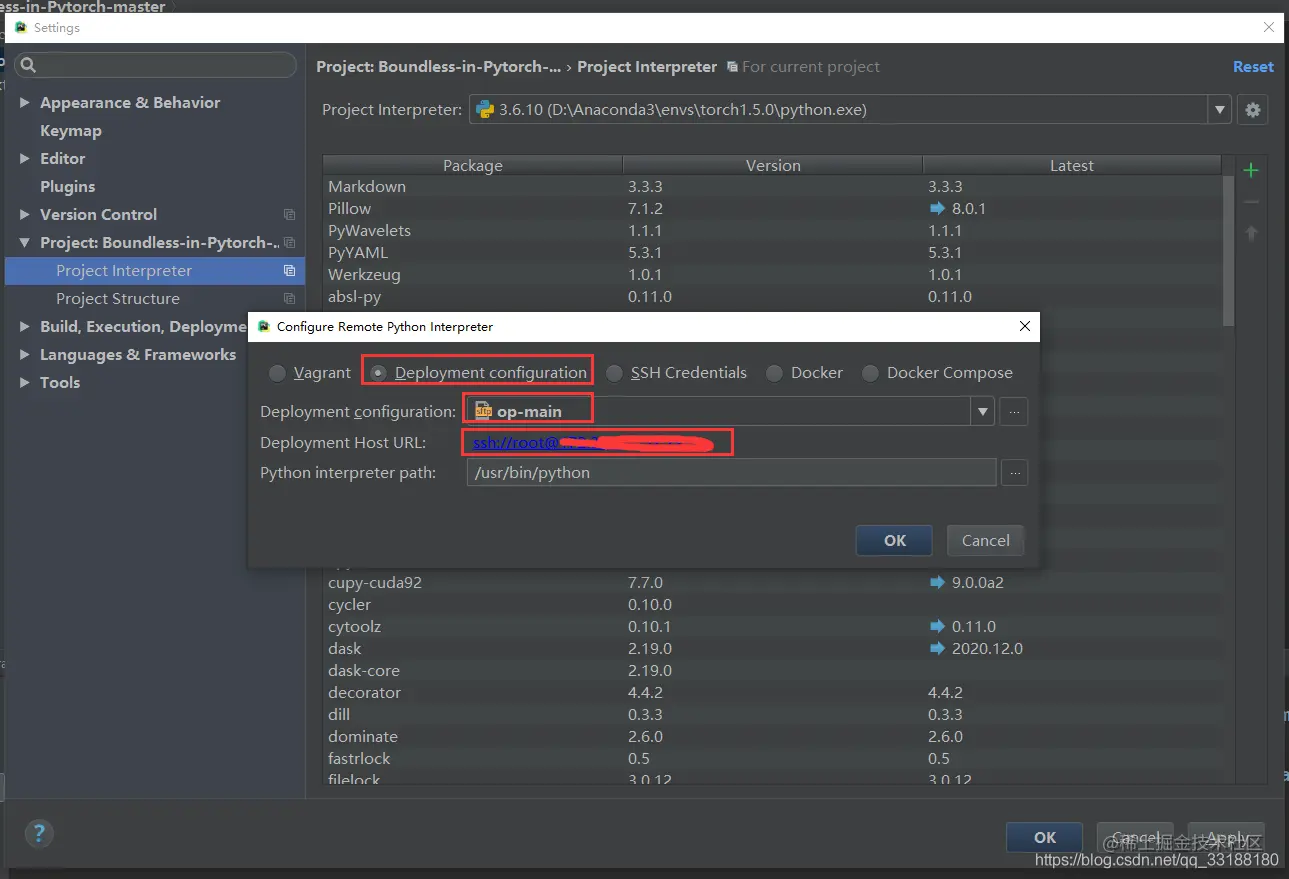Select the fastrlock package row
This screenshot has height=879, width=1289.
point(772,758)
